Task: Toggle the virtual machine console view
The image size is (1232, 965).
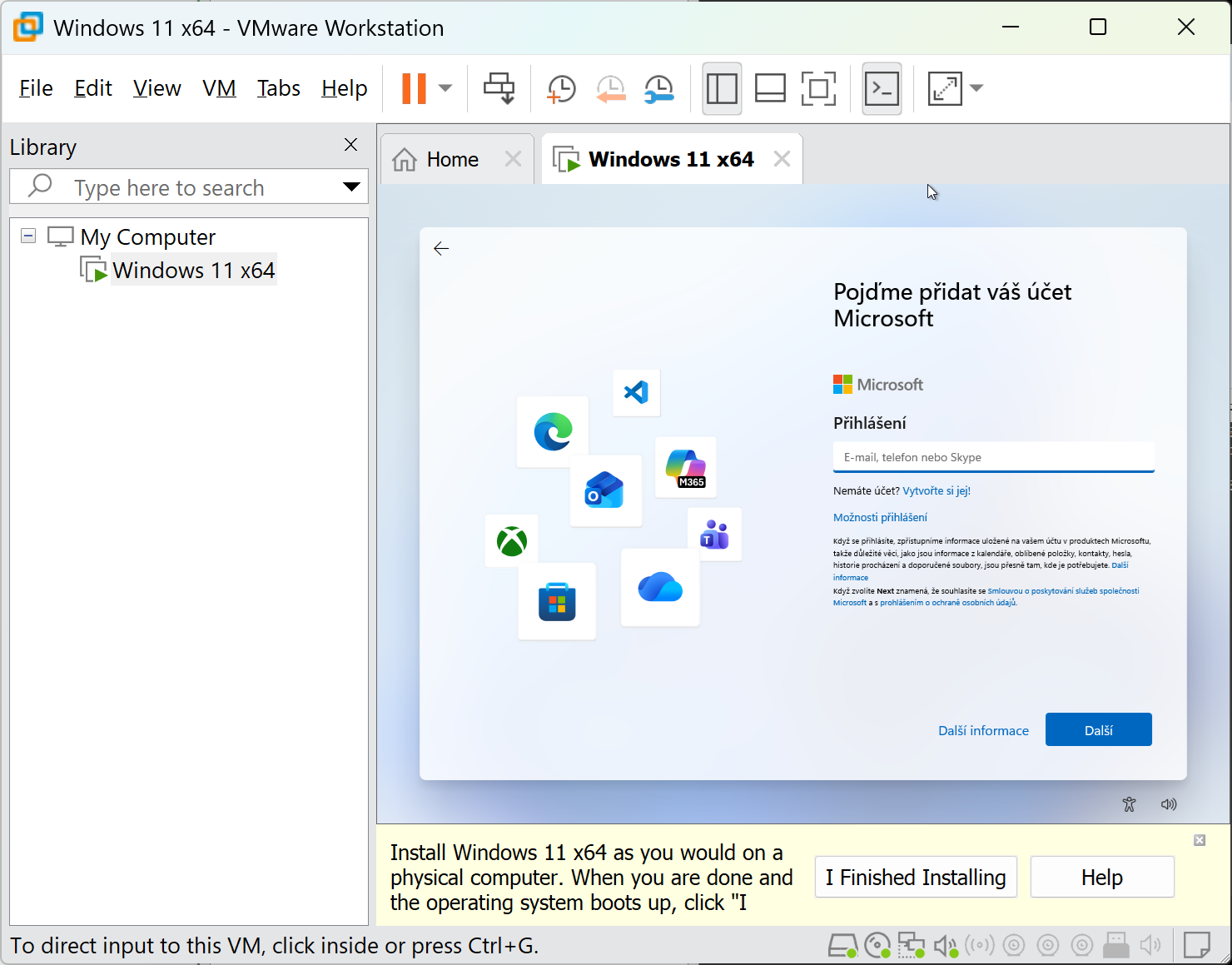Action: pyautogui.click(x=882, y=87)
